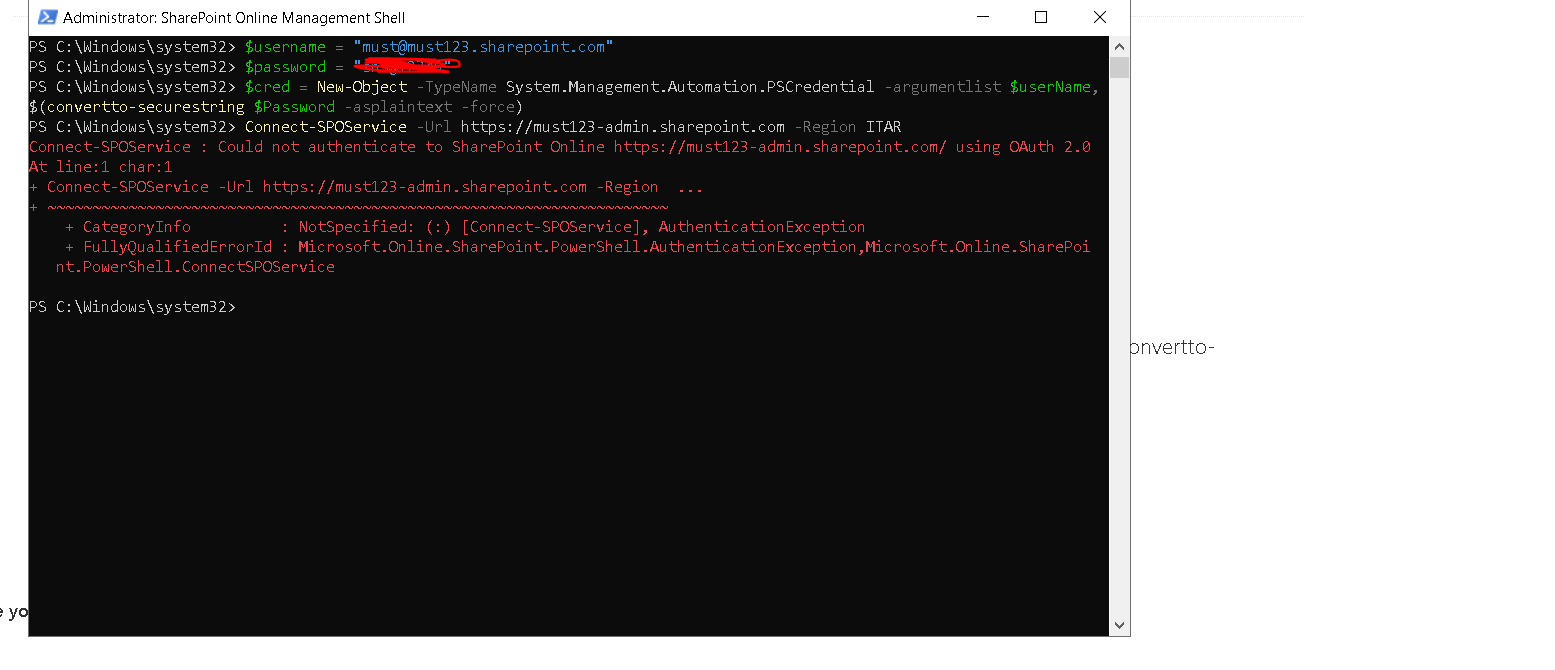Click 'System.Management.Automation.PSCredential' type name
The image size is (1555, 670).
690,87
